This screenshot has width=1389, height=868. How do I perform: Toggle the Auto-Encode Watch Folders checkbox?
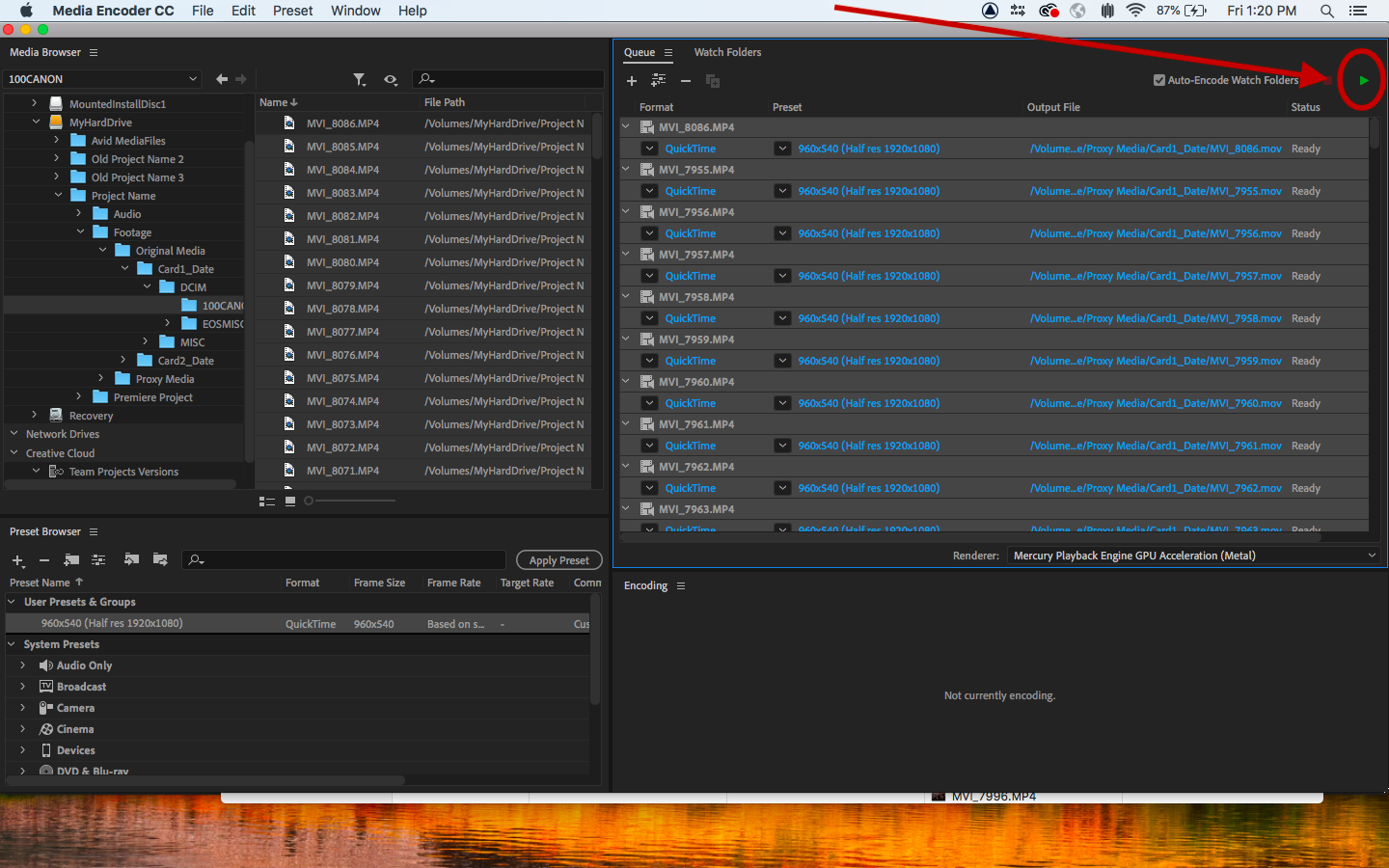(1159, 80)
